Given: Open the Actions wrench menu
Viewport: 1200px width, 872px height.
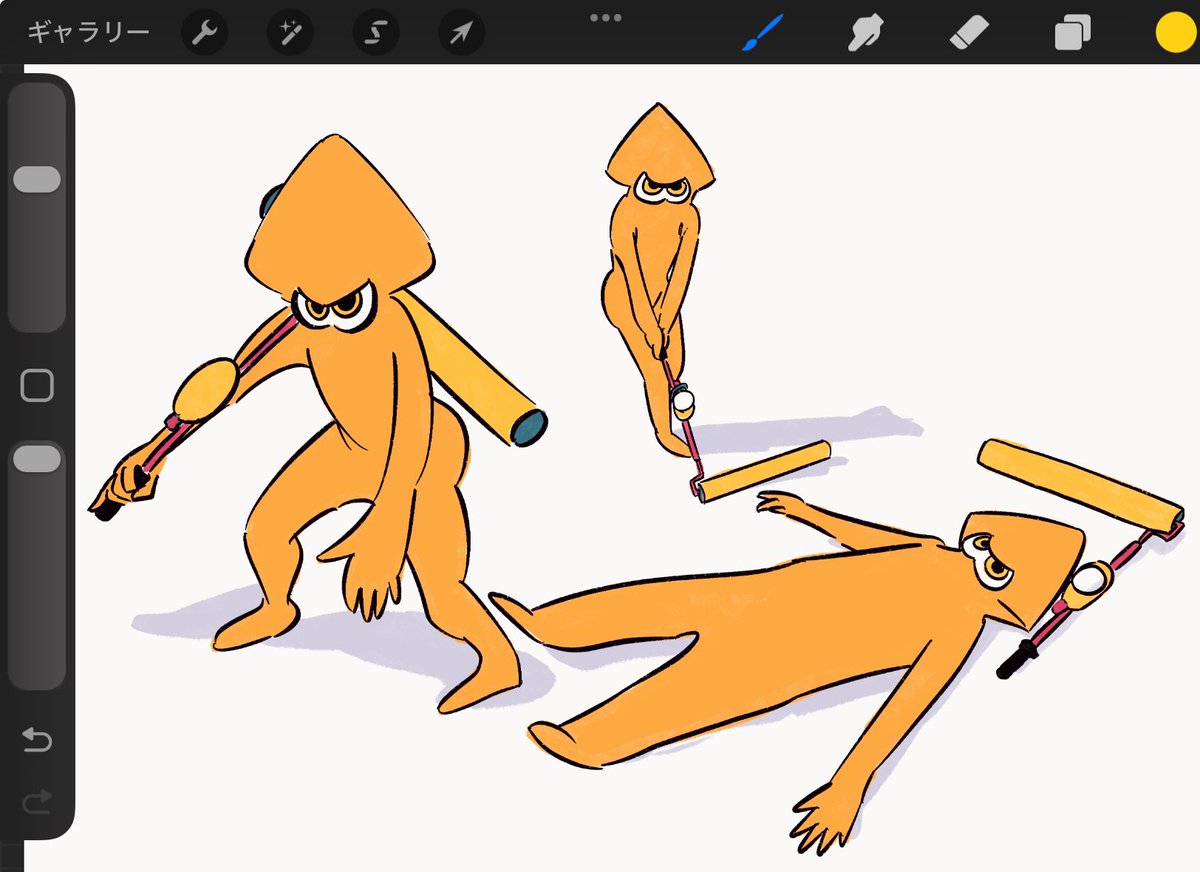Looking at the screenshot, I should click(x=204, y=34).
